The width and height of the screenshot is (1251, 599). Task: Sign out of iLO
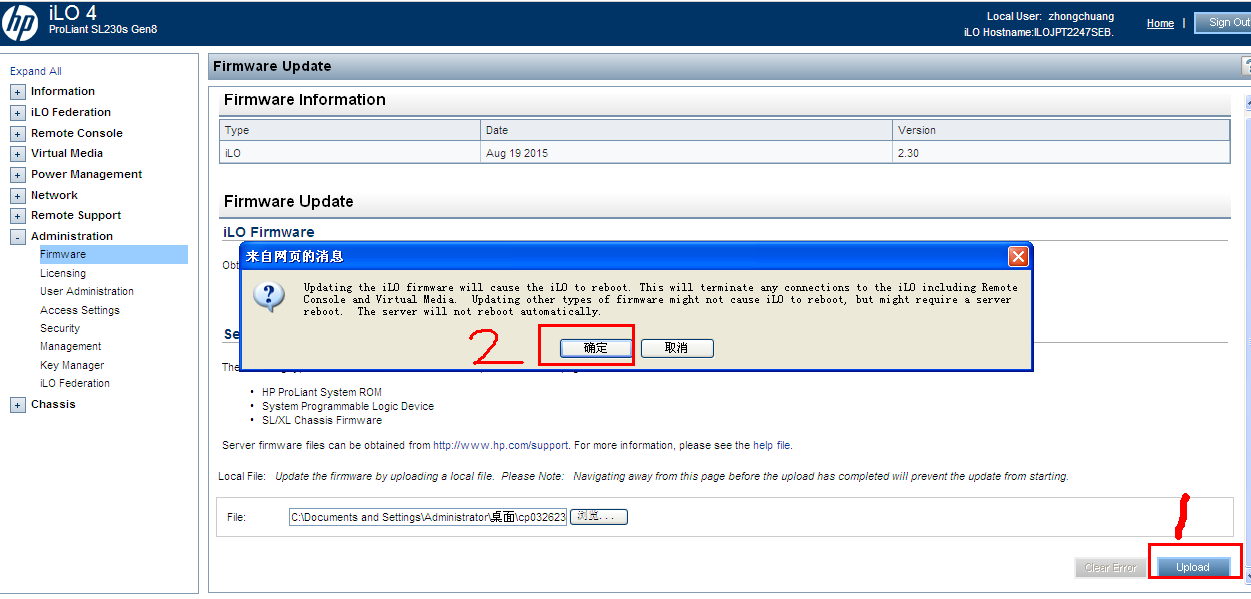point(1223,22)
